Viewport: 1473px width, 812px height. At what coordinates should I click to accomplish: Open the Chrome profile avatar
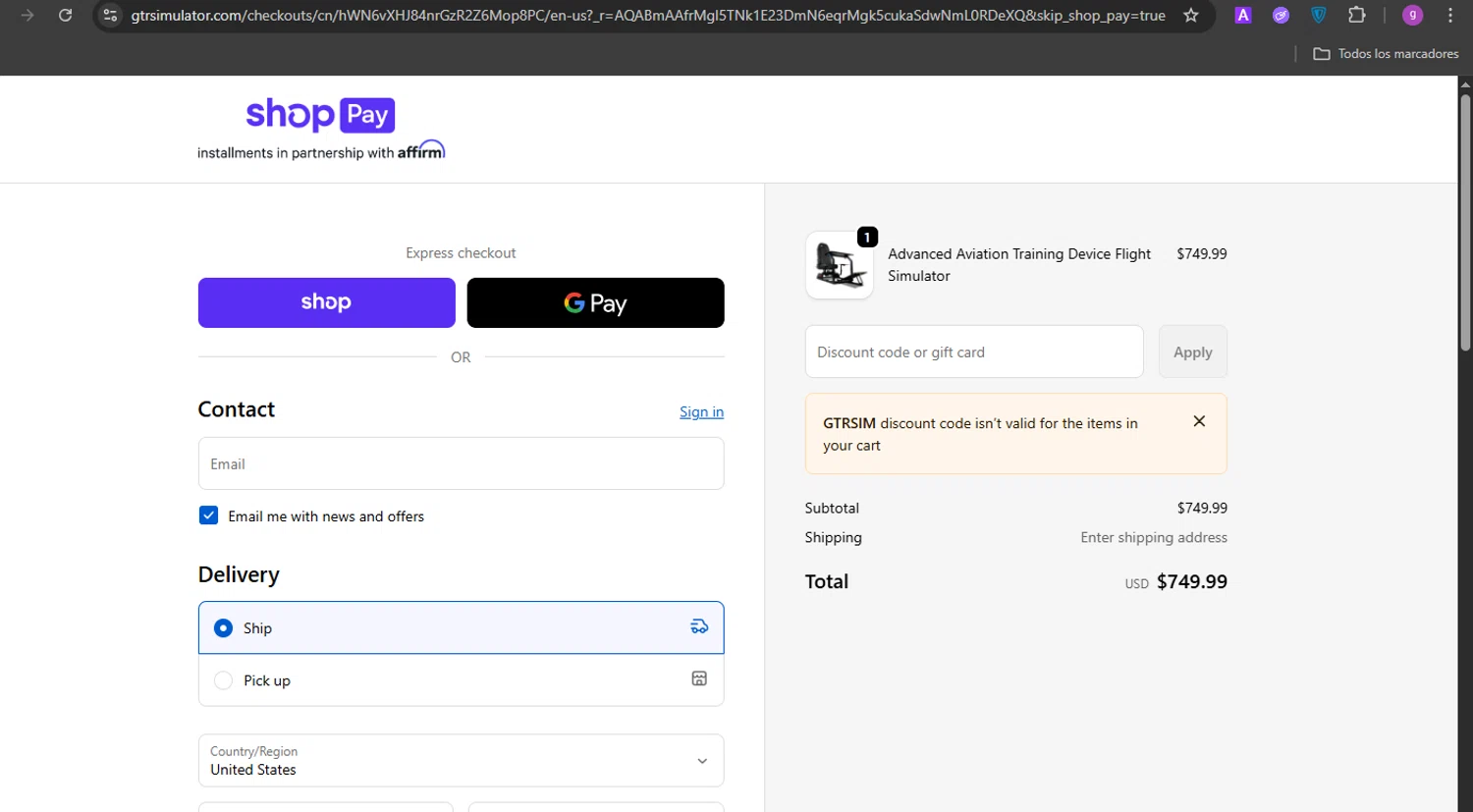click(1412, 16)
